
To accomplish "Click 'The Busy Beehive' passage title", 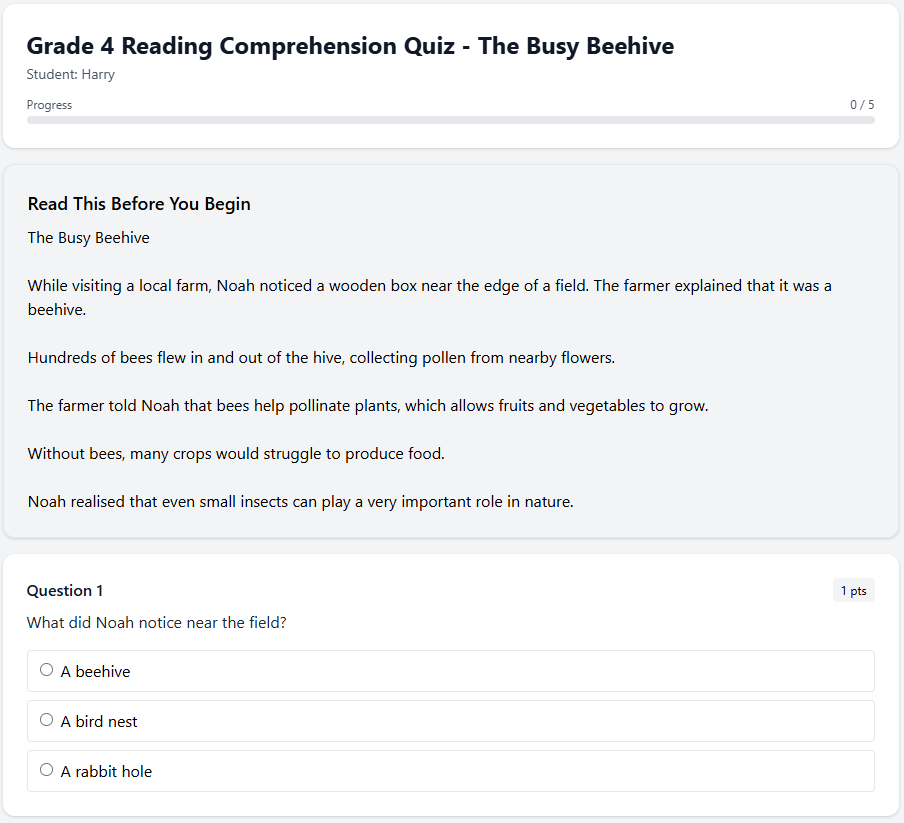I will (88, 237).
